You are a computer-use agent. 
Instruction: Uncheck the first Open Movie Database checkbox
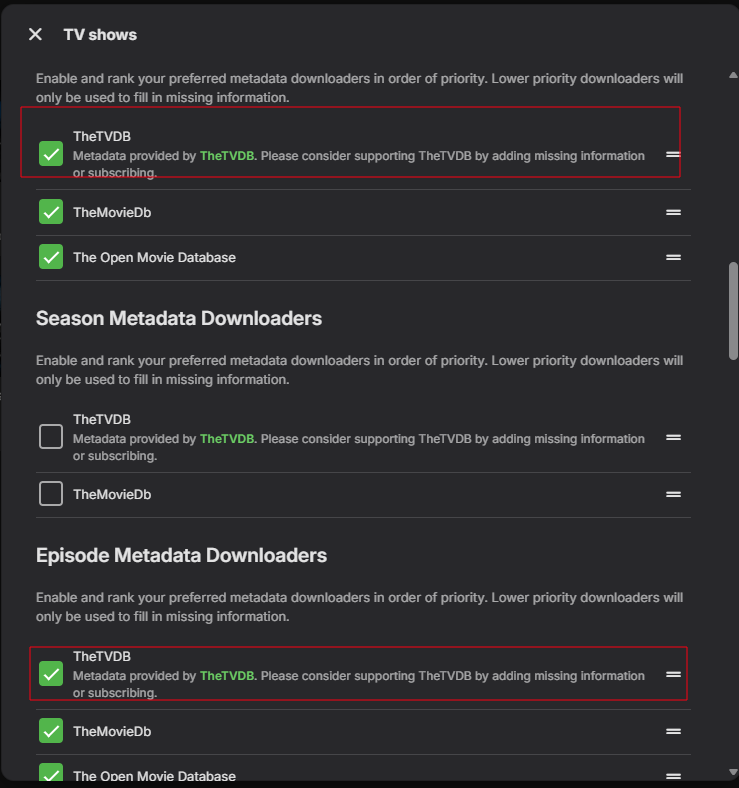coord(51,257)
